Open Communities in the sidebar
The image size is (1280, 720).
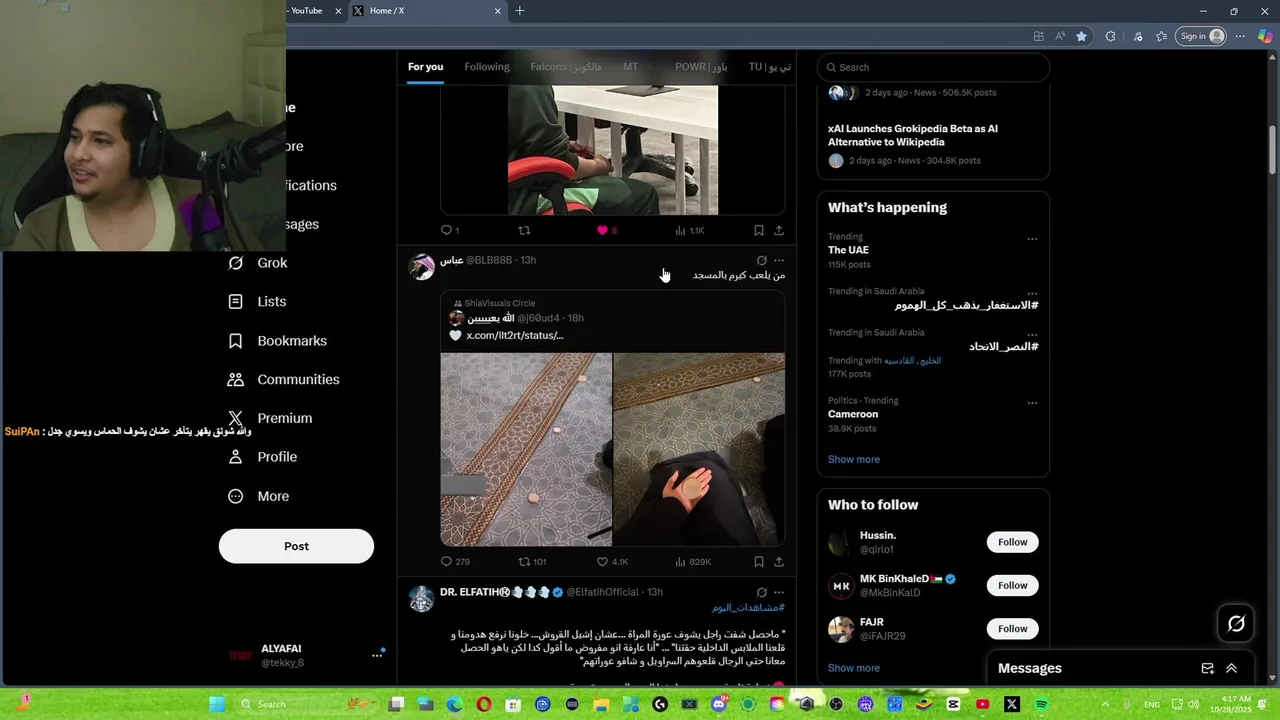(284, 380)
